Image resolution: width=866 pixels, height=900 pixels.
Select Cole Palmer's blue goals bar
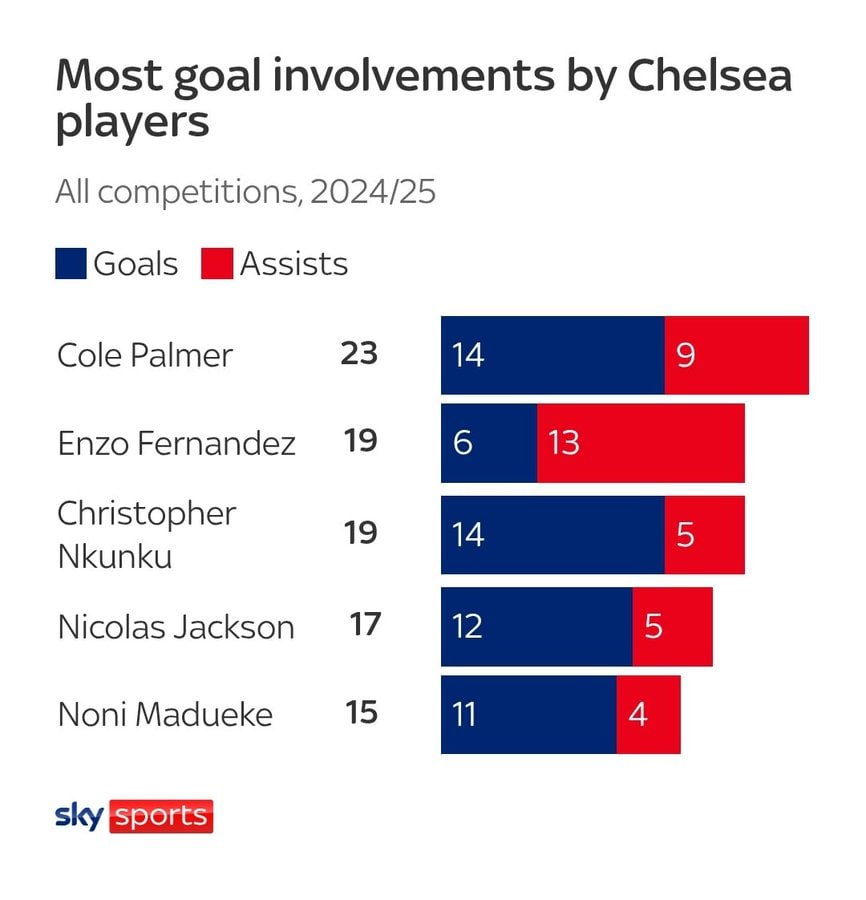(553, 355)
